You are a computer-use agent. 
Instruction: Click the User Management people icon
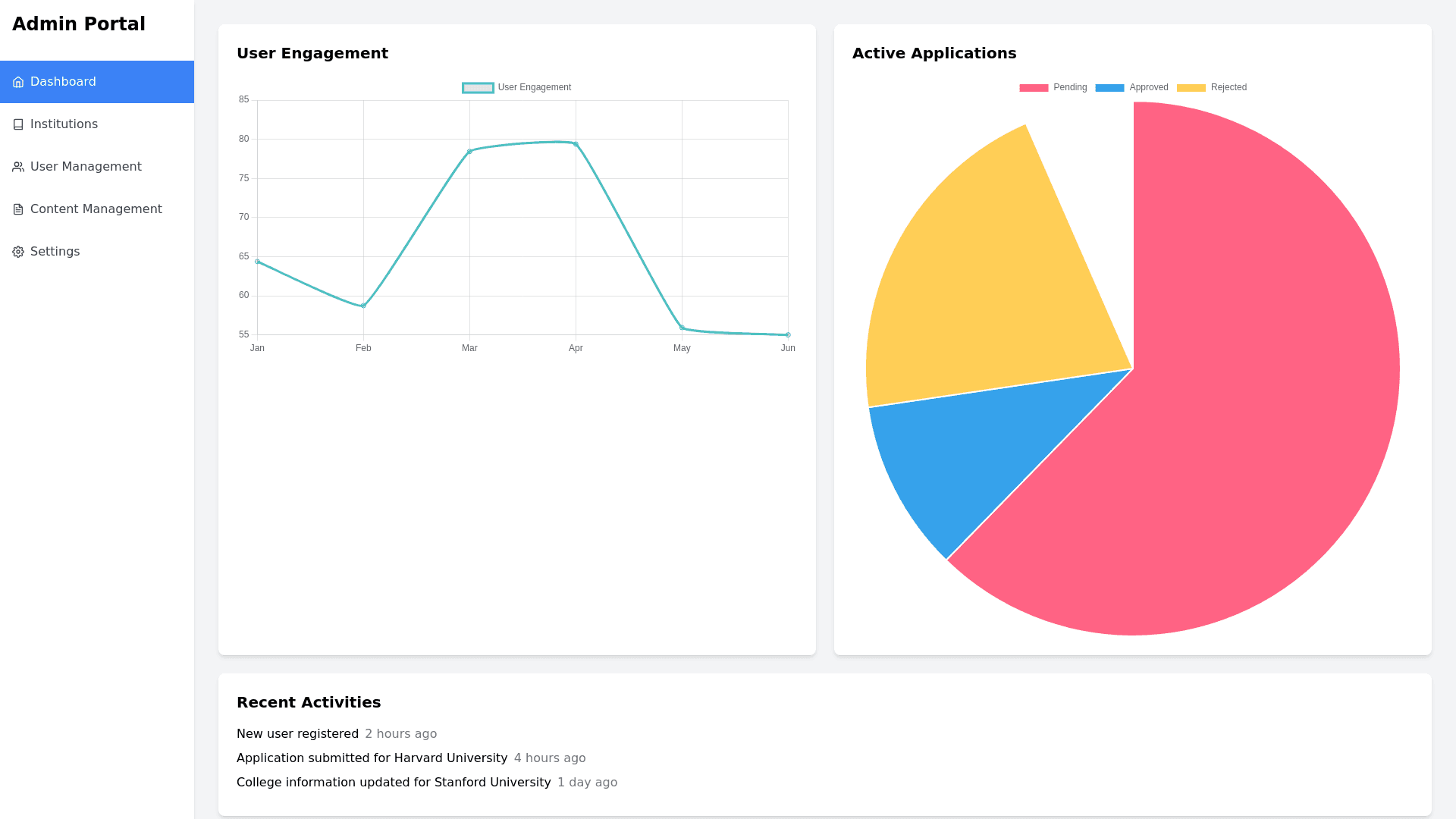pos(18,167)
